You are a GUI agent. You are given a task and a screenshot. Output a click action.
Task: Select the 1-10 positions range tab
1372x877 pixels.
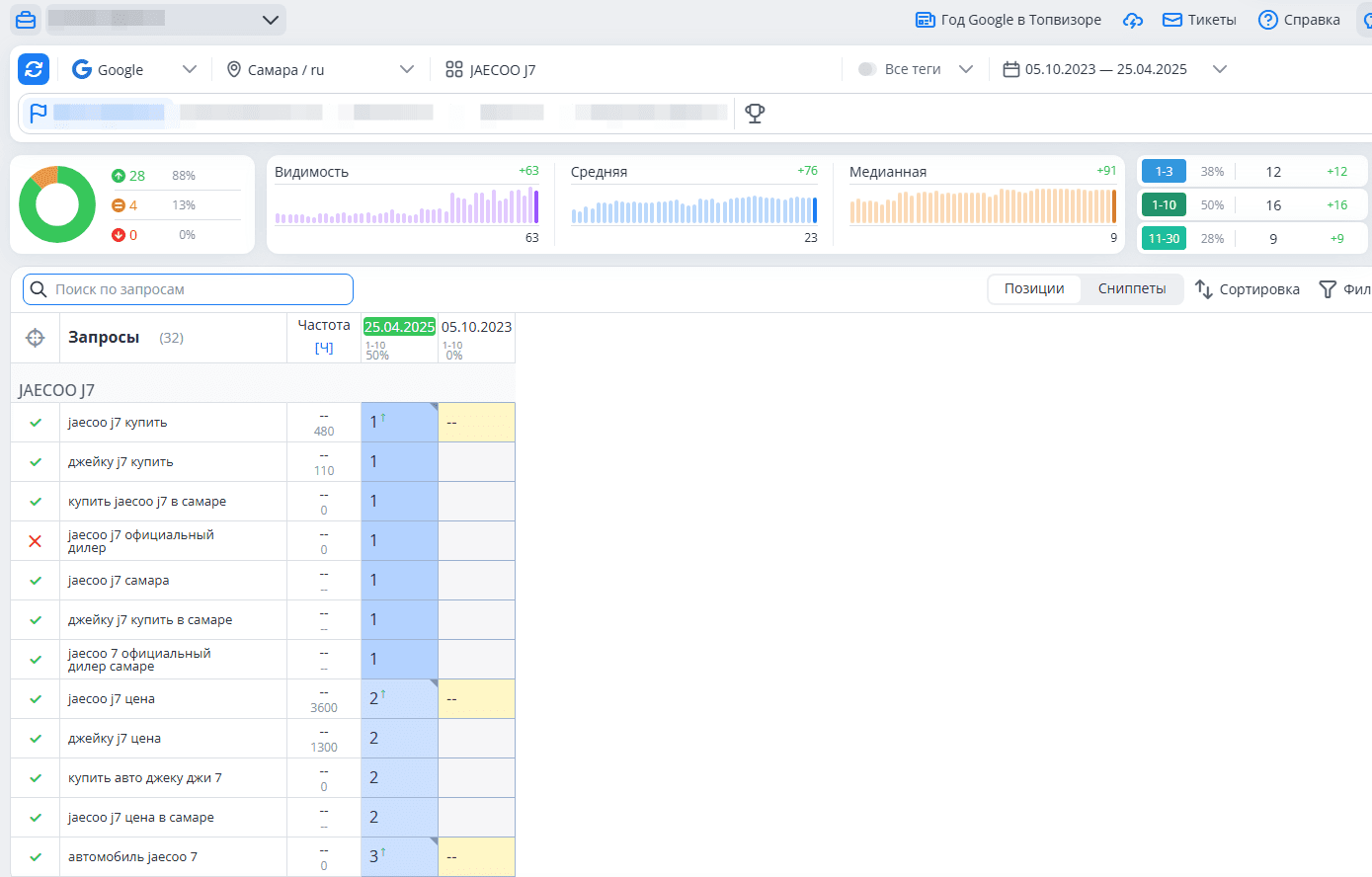(x=1164, y=205)
